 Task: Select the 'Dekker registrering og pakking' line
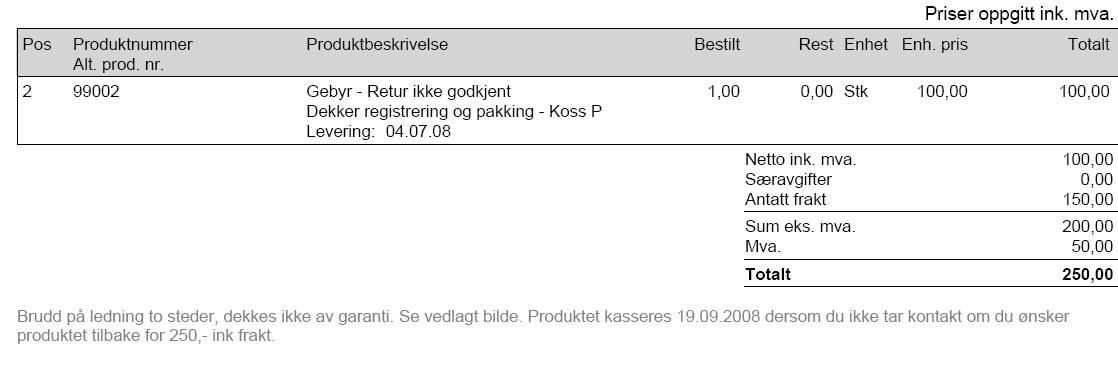click(x=454, y=112)
